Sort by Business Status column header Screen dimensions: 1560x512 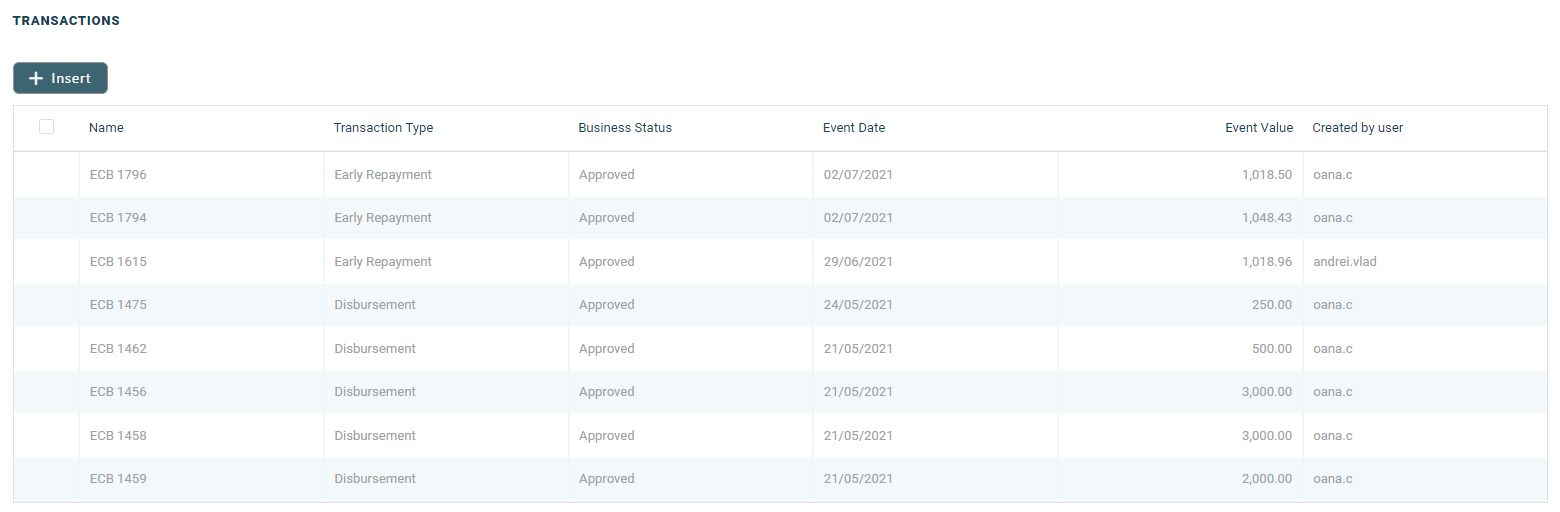coord(625,128)
